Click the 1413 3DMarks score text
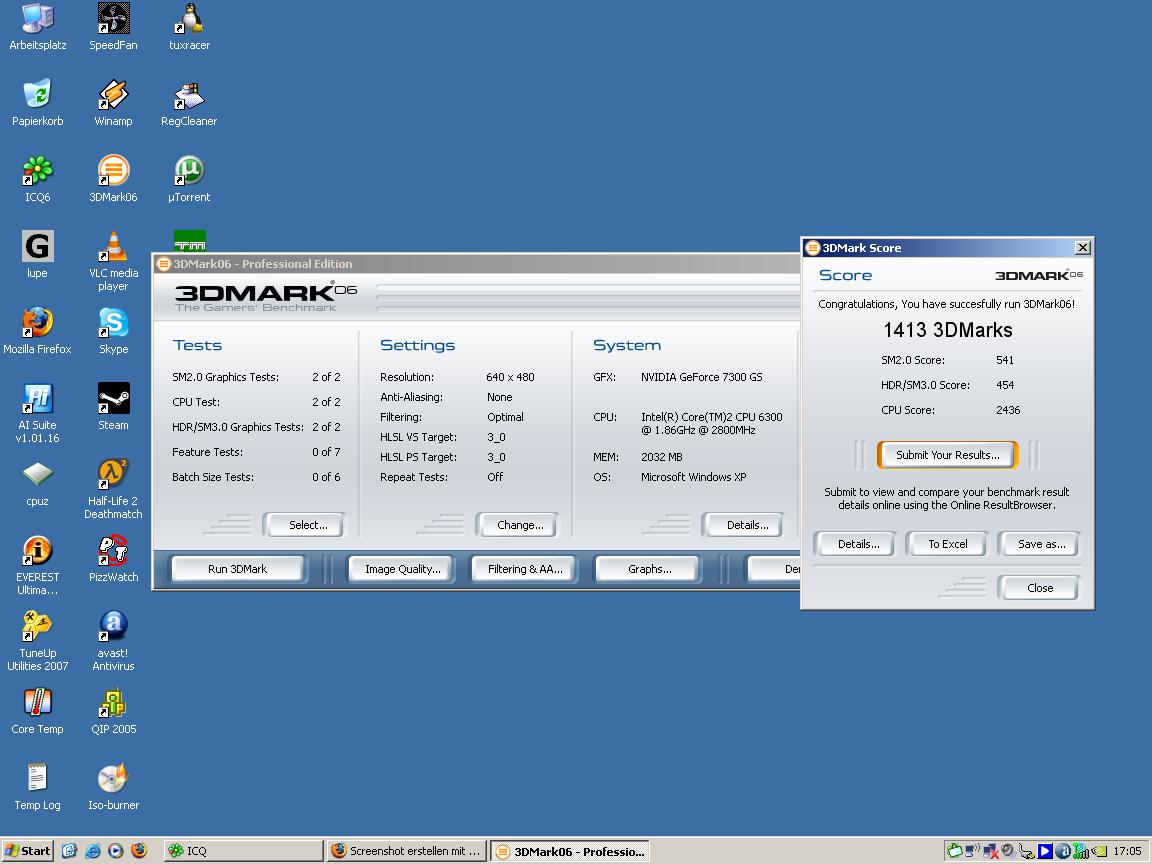The image size is (1152, 864). [948, 330]
